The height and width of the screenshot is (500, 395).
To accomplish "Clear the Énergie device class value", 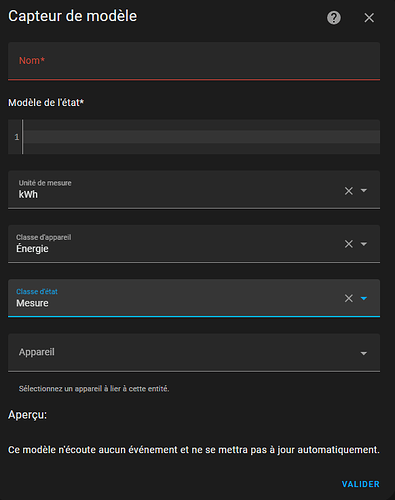I will 349,244.
